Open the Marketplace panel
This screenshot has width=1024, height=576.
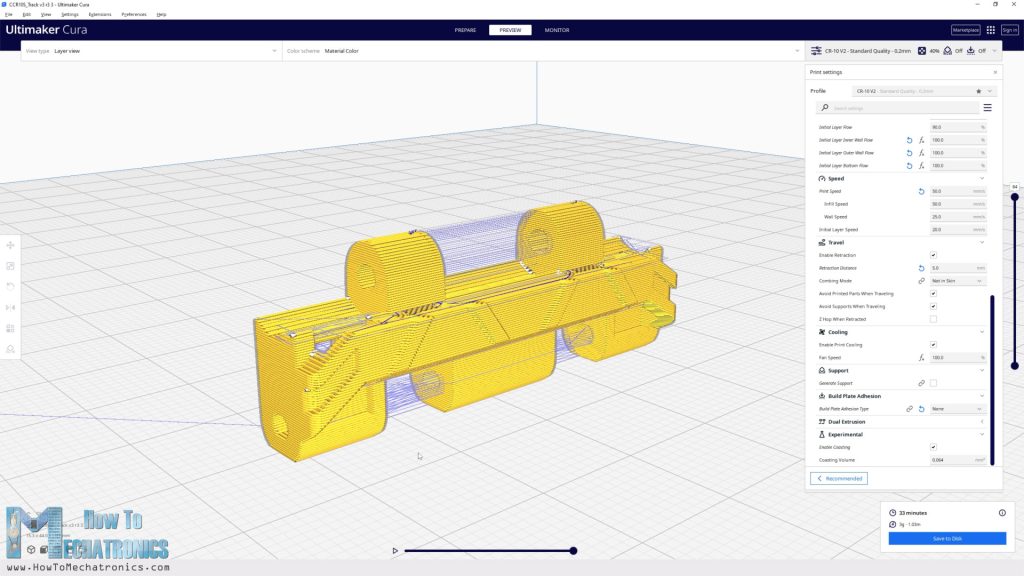[967, 30]
